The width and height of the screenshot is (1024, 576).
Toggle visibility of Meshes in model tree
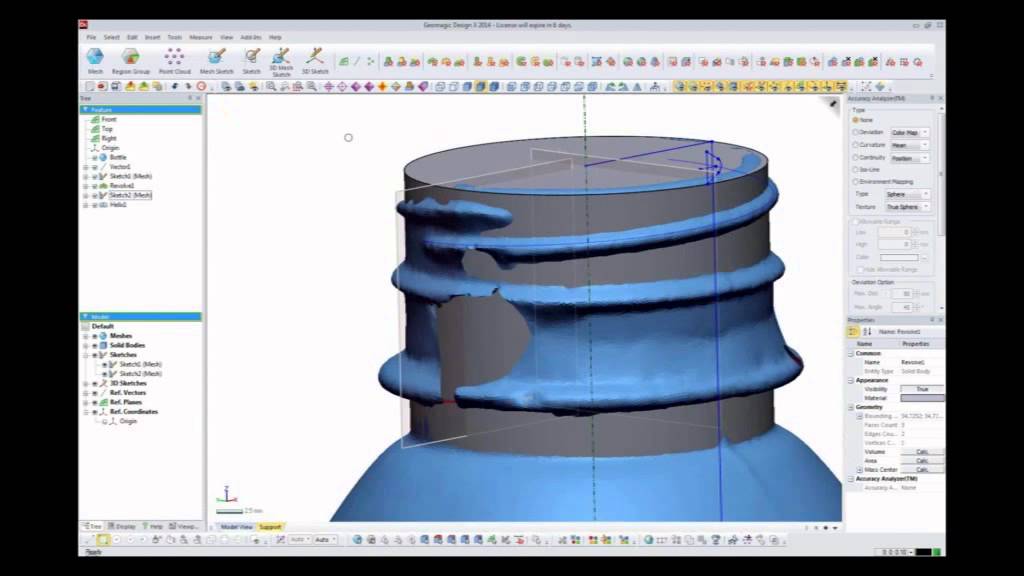point(95,336)
